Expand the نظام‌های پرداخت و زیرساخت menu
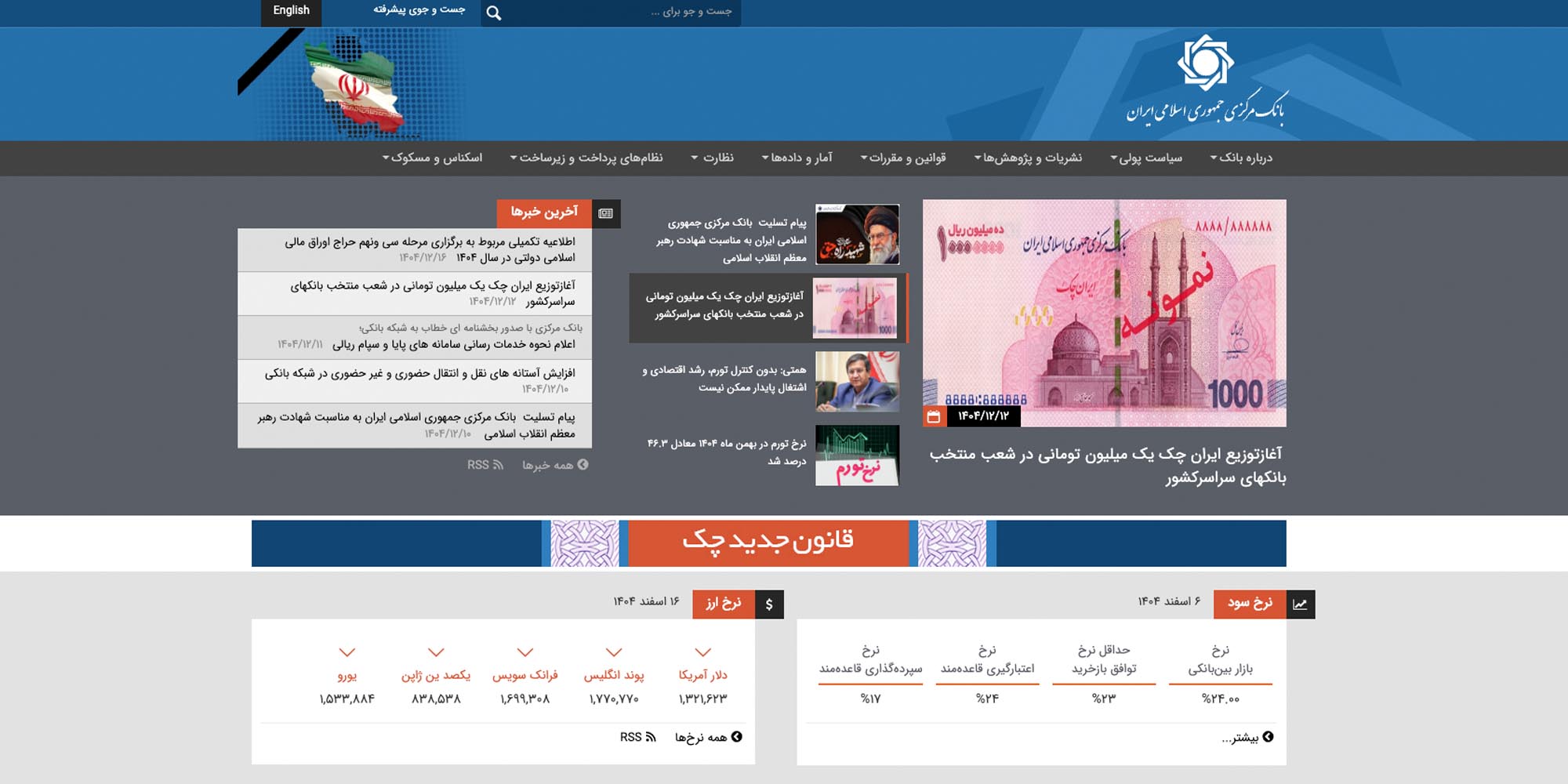The height and width of the screenshot is (784, 1568). 586,158
